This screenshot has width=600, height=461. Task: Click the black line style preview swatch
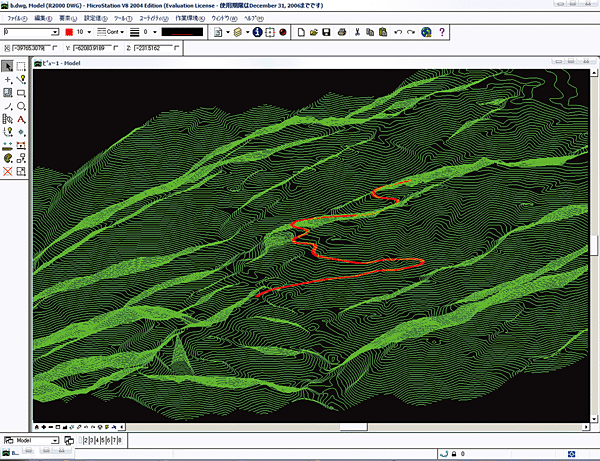click(x=182, y=32)
